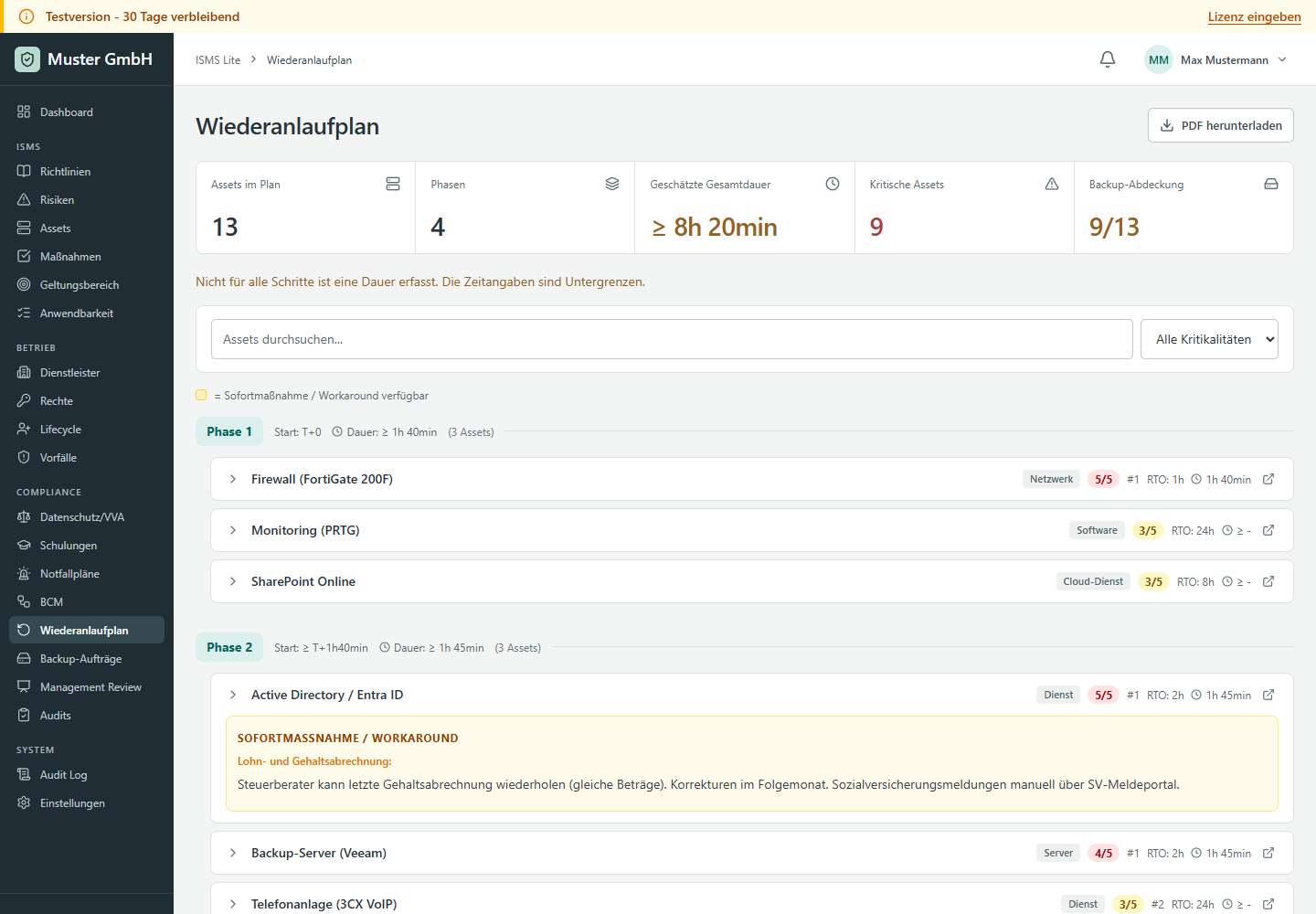Open BCM in the sidebar
1316x914 pixels.
(87, 601)
